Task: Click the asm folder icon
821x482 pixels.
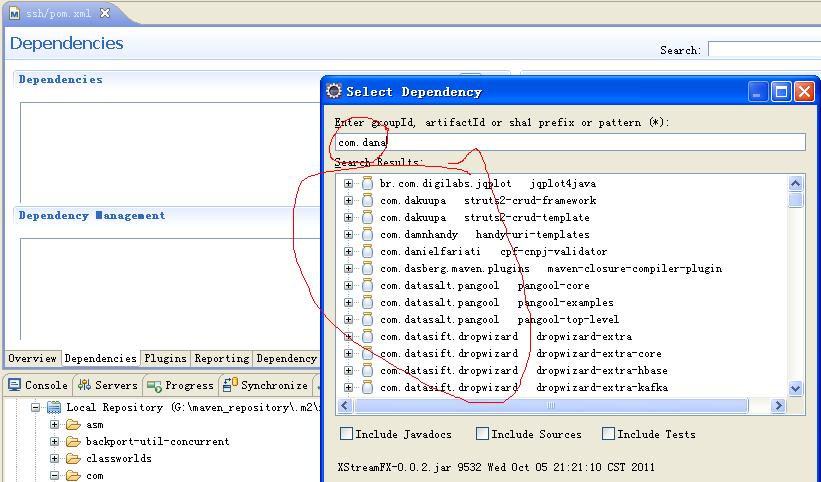Action: tap(72, 425)
